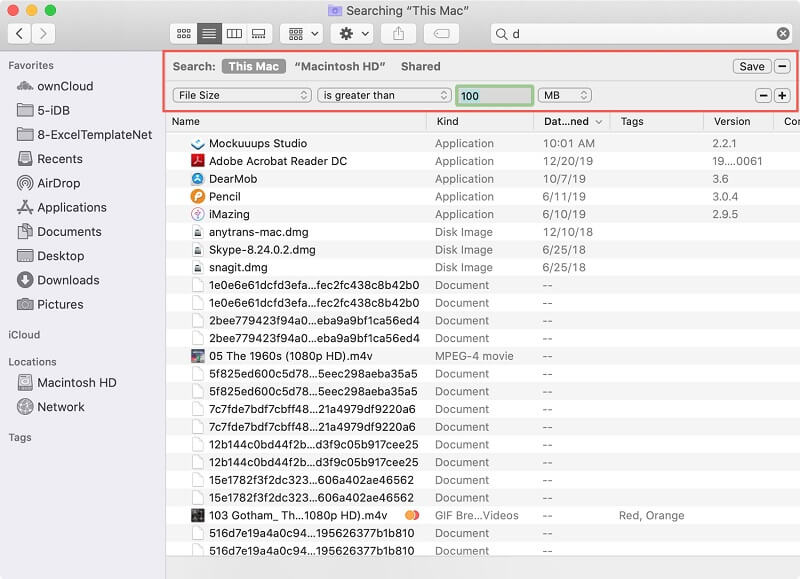Click the red-orange tag dots on Gotham row
This screenshot has height=579, width=800.
click(412, 515)
